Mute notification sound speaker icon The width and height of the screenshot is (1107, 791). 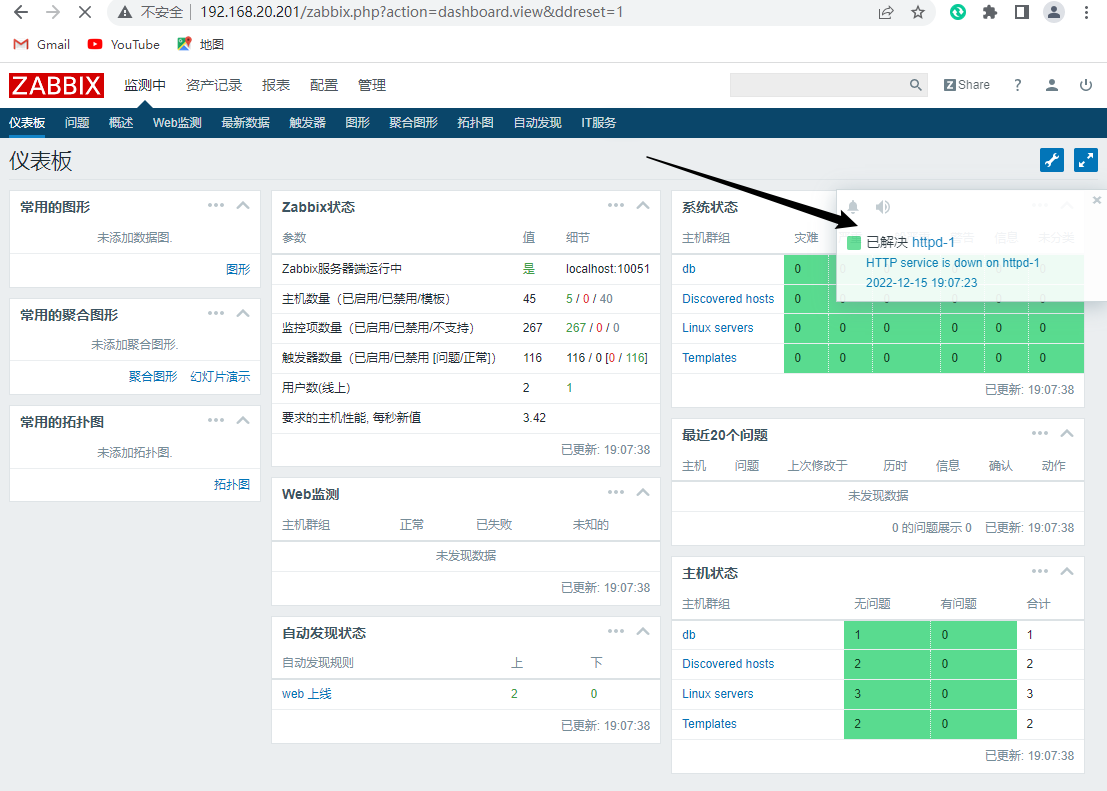(x=882, y=207)
